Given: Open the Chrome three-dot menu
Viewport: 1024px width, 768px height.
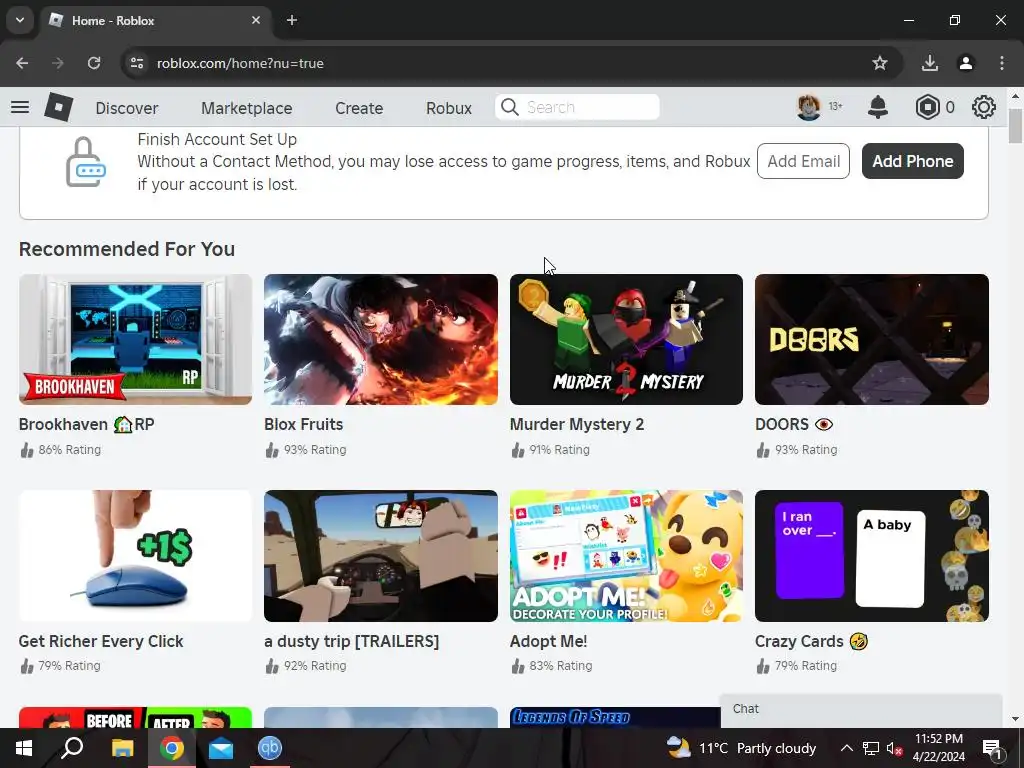Looking at the screenshot, I should pyautogui.click(x=1001, y=63).
